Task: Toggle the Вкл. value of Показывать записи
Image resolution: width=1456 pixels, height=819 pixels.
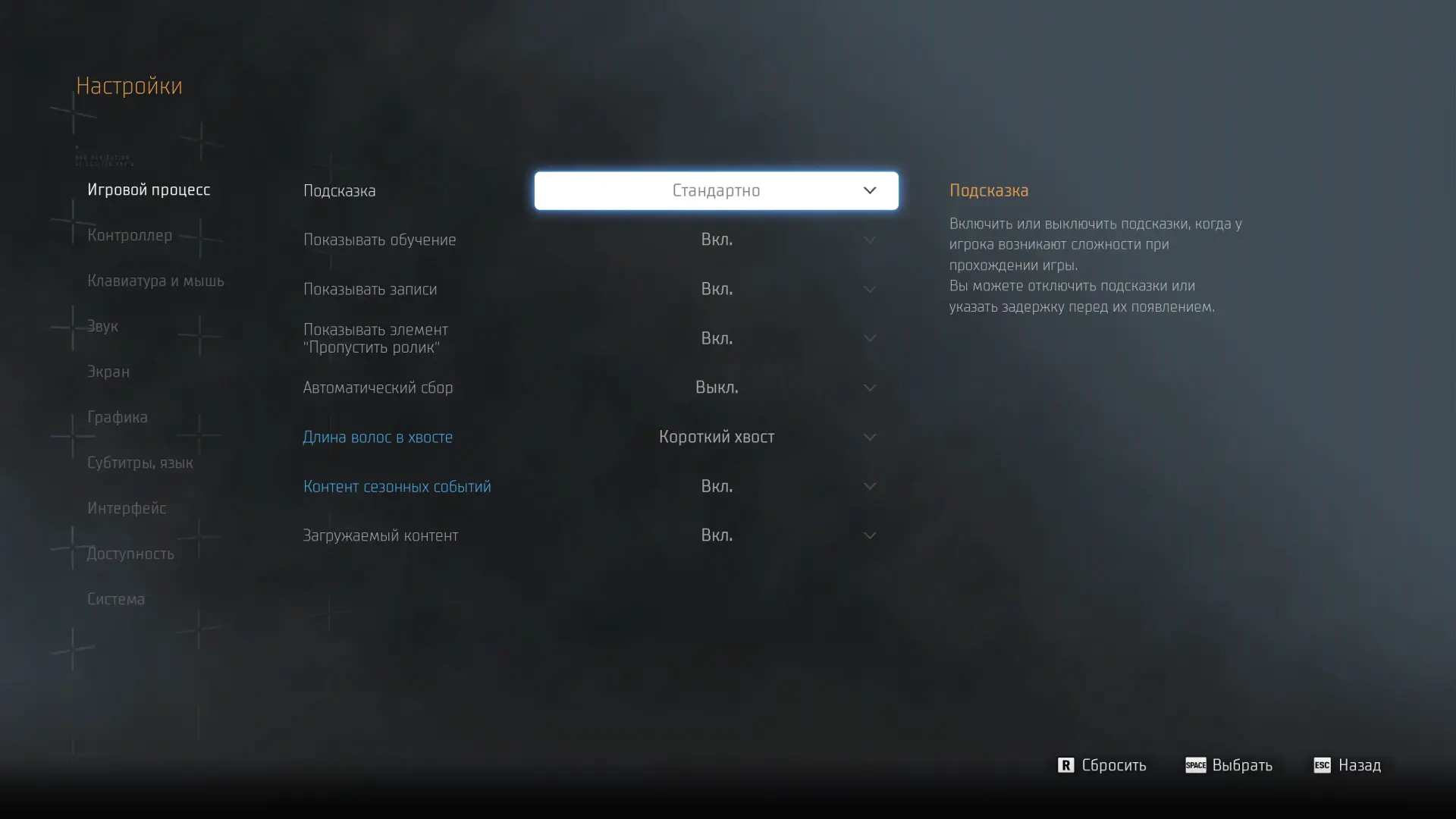Action: (x=717, y=289)
